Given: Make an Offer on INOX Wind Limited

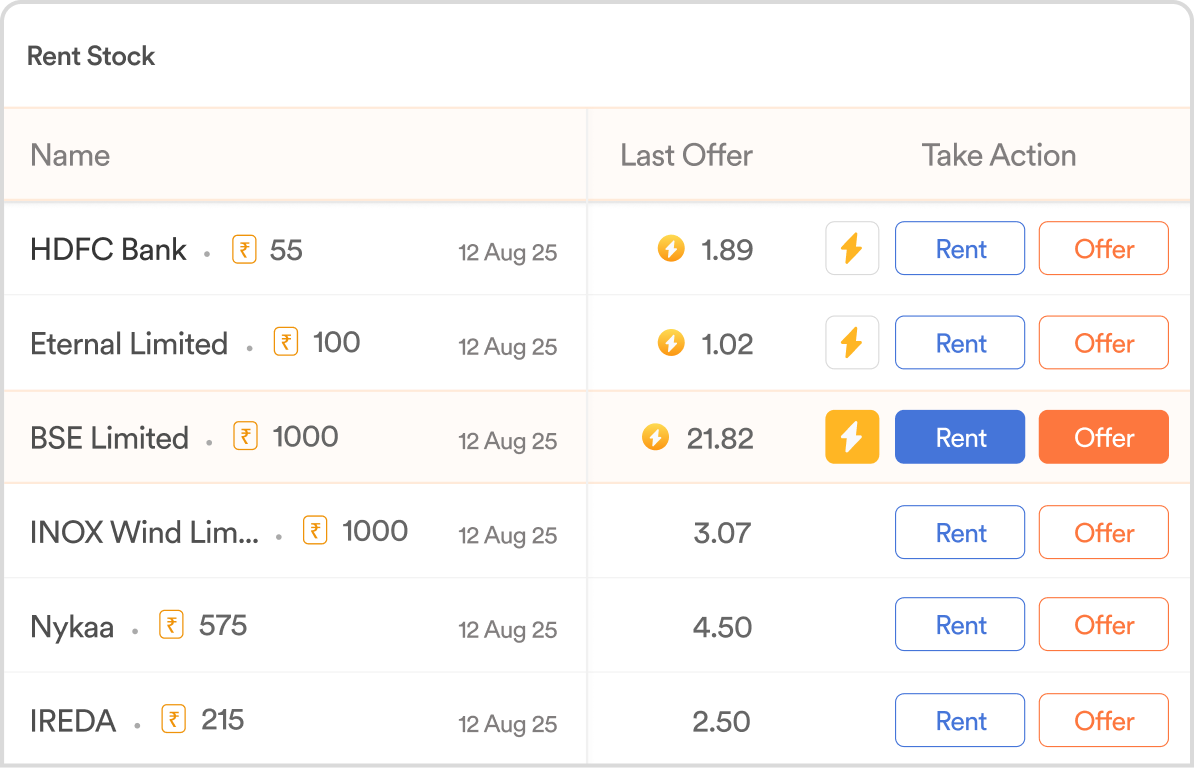Looking at the screenshot, I should [x=1103, y=532].
